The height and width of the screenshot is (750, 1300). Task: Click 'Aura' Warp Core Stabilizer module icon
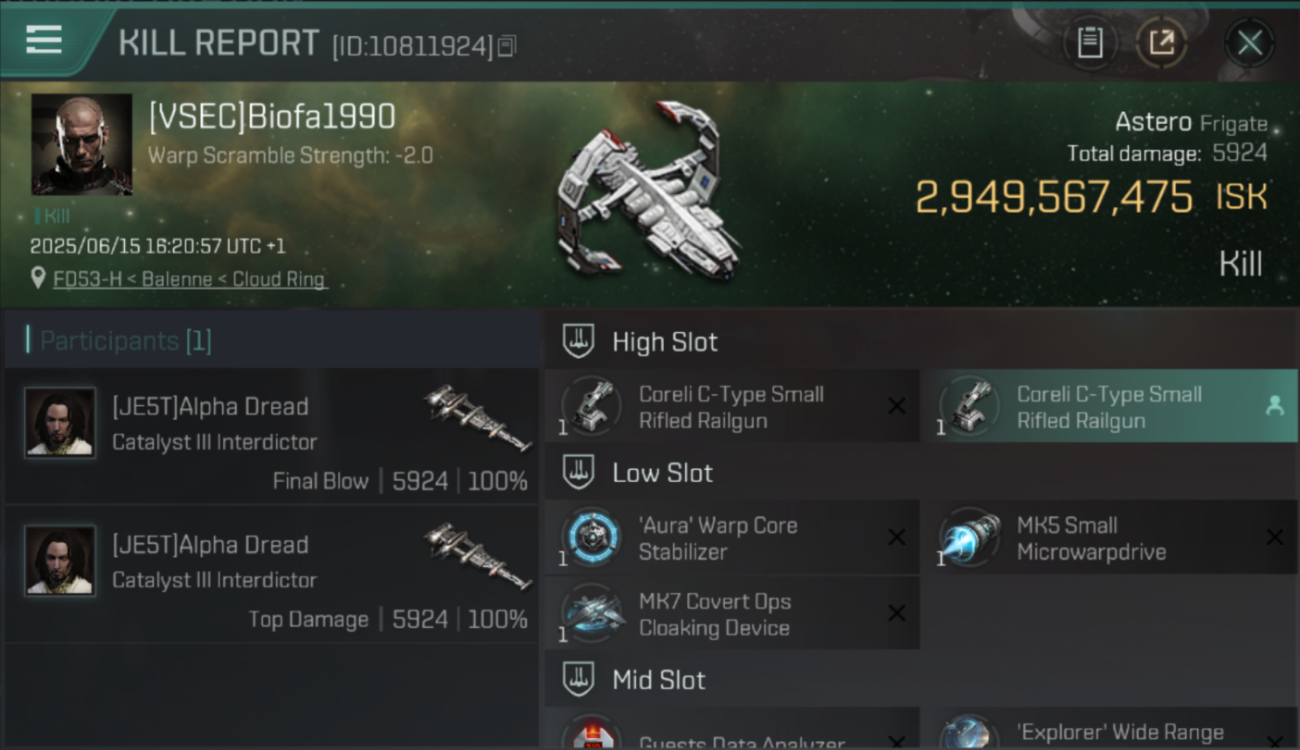point(591,538)
